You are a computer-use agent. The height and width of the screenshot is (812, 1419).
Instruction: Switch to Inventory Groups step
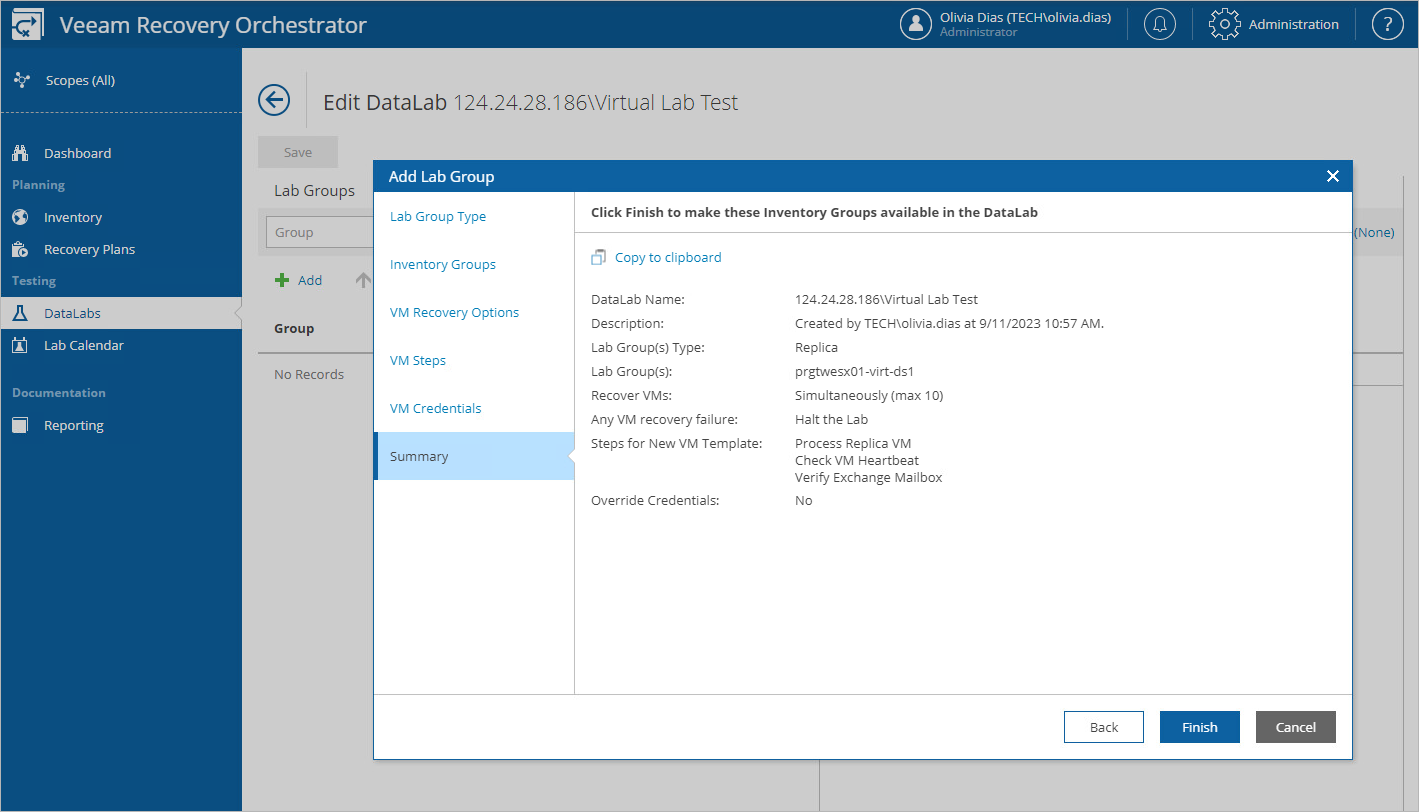443,264
